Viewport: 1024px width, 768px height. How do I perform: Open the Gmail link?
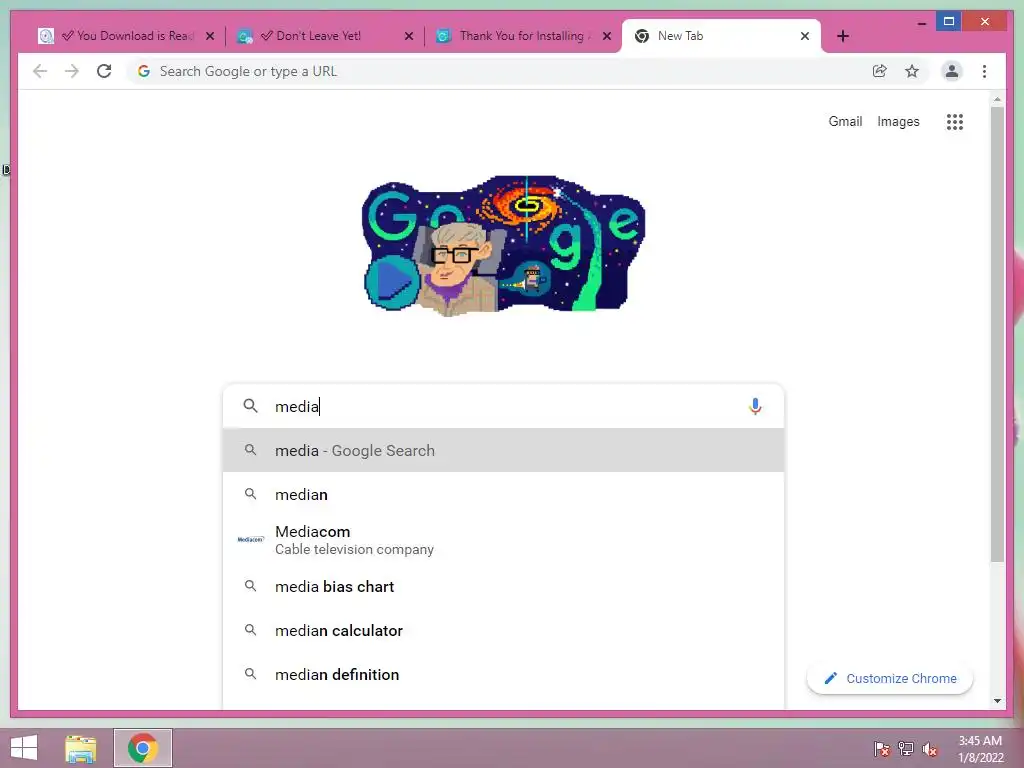tap(845, 121)
